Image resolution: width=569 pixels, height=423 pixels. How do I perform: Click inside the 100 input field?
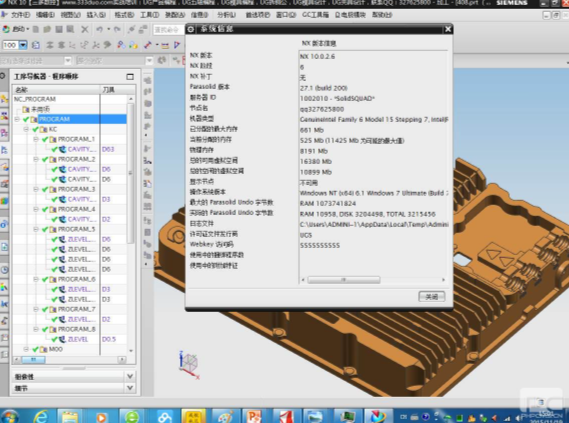[x=10, y=45]
